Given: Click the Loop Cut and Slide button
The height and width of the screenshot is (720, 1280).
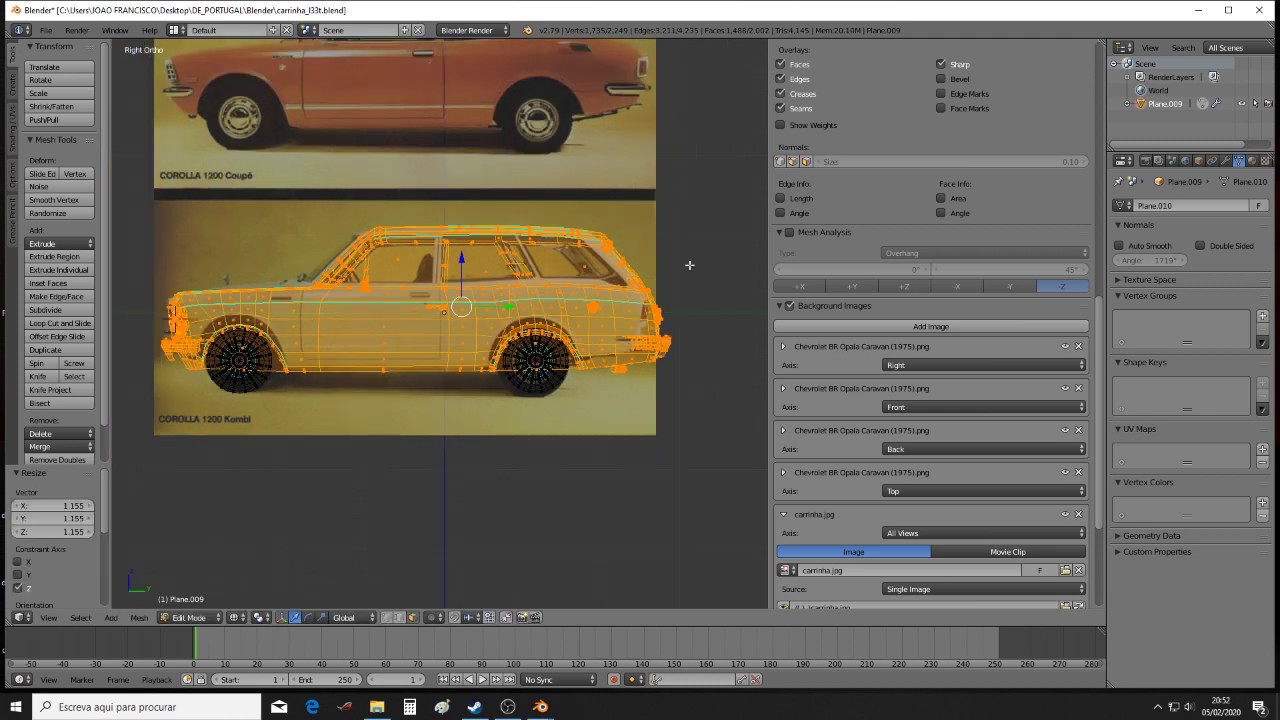Looking at the screenshot, I should [60, 323].
